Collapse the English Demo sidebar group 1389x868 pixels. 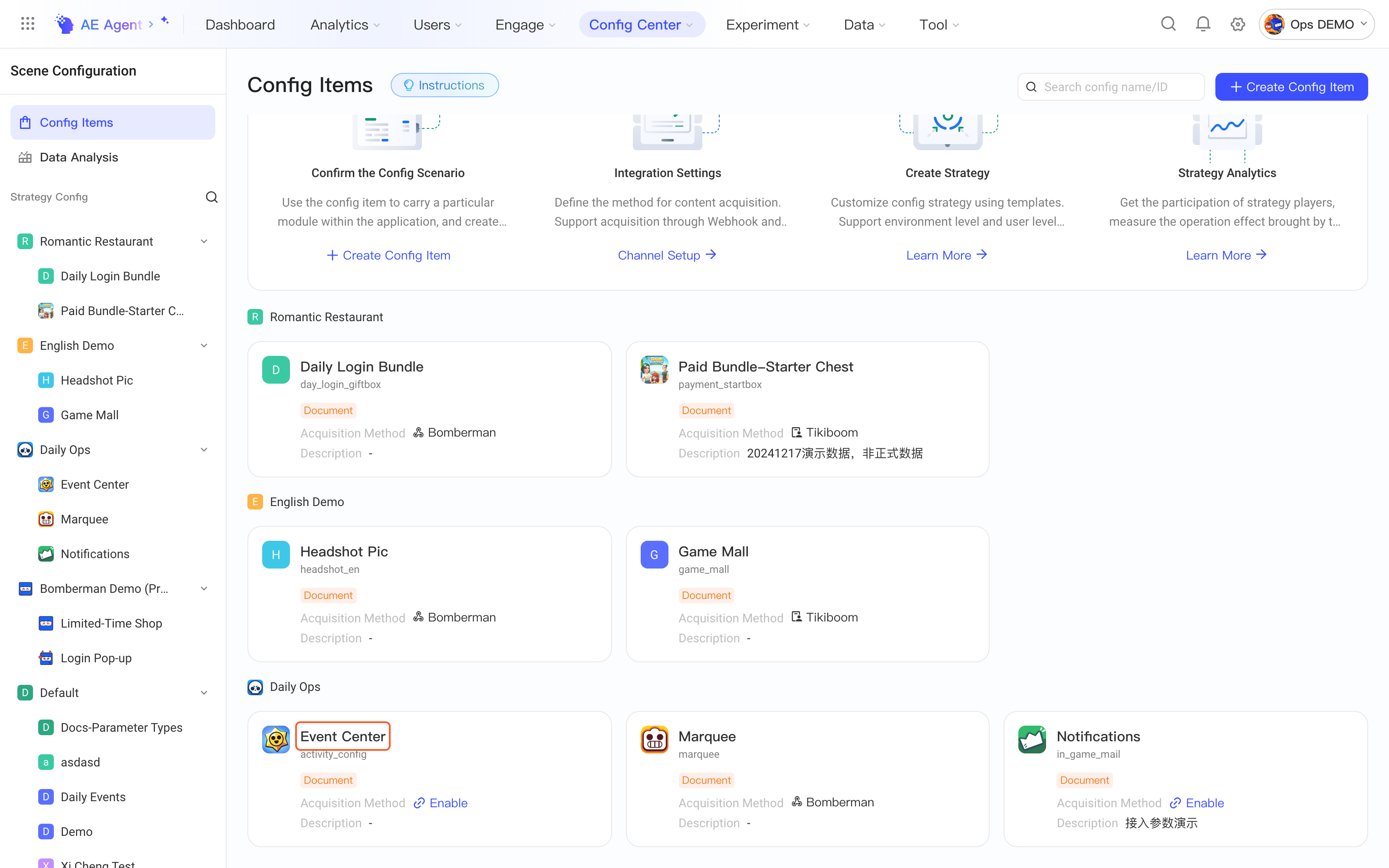204,345
